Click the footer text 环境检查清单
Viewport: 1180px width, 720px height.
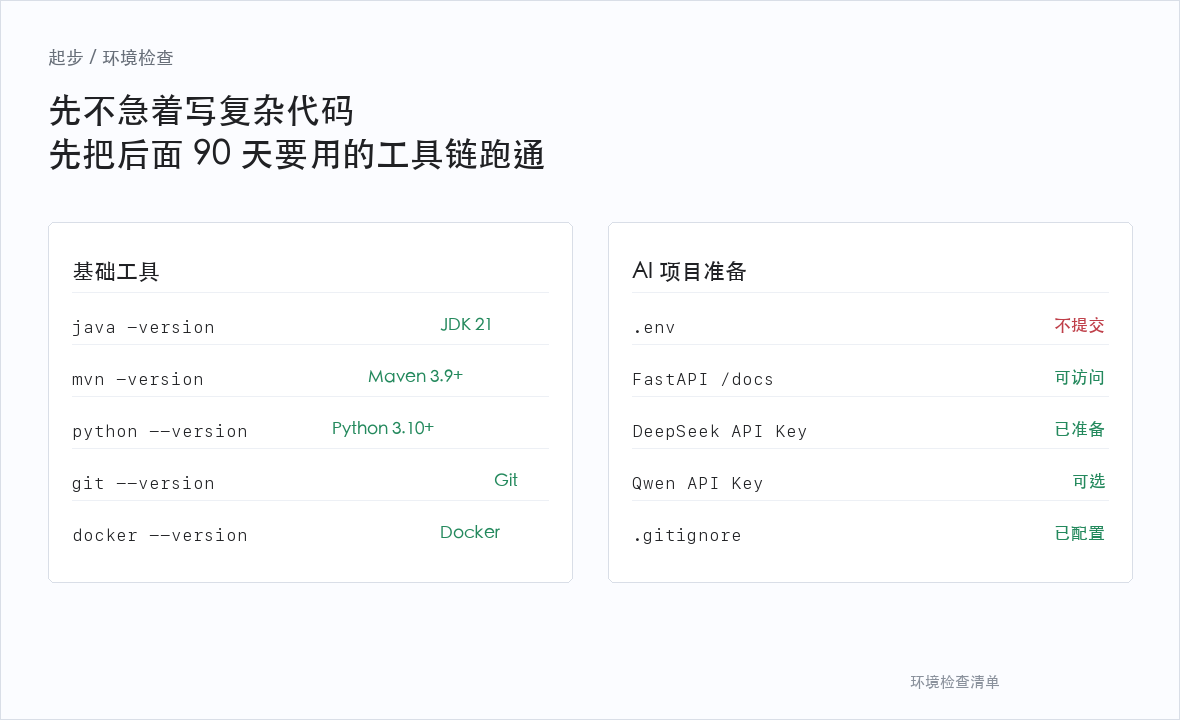(955, 682)
